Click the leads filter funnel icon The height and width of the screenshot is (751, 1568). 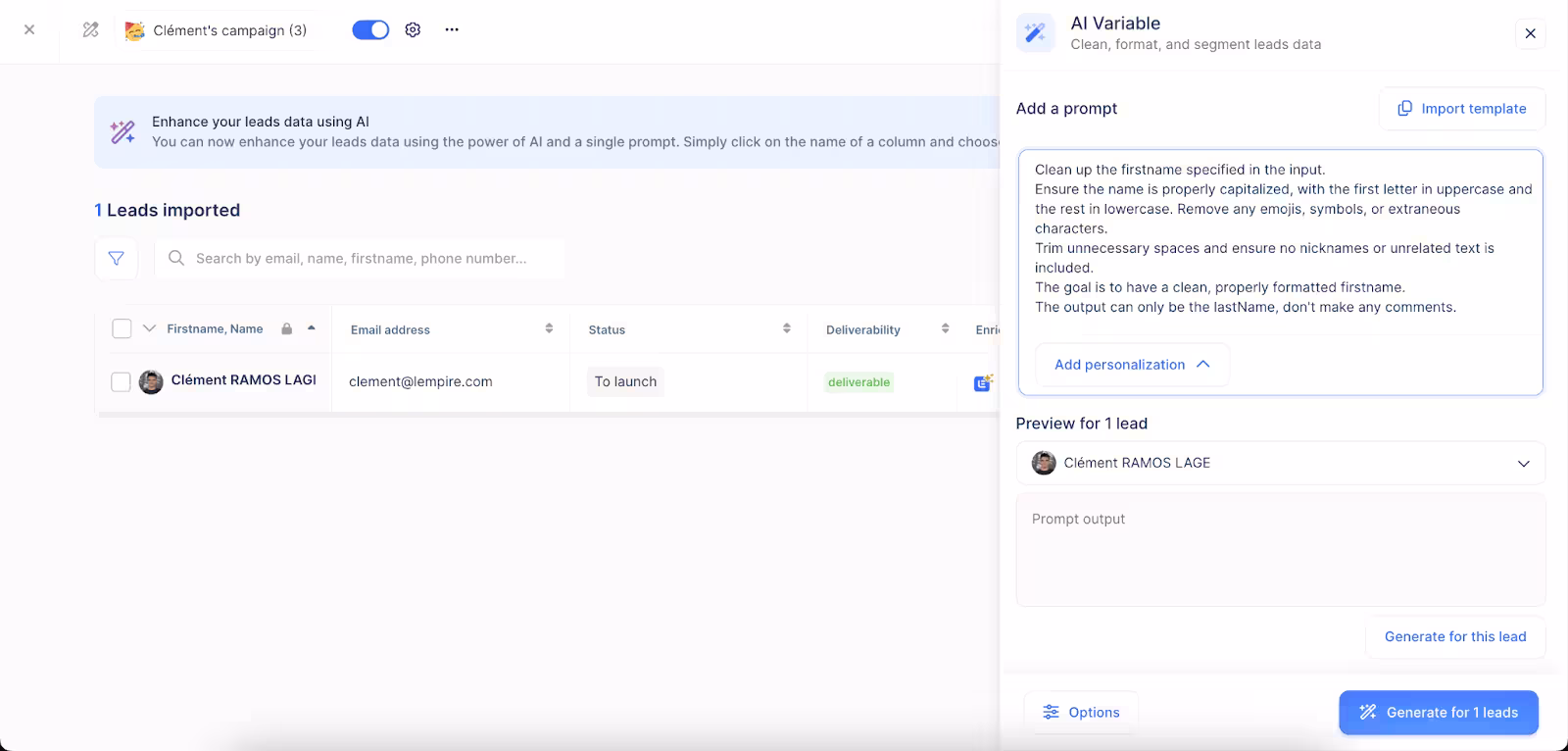click(x=116, y=259)
